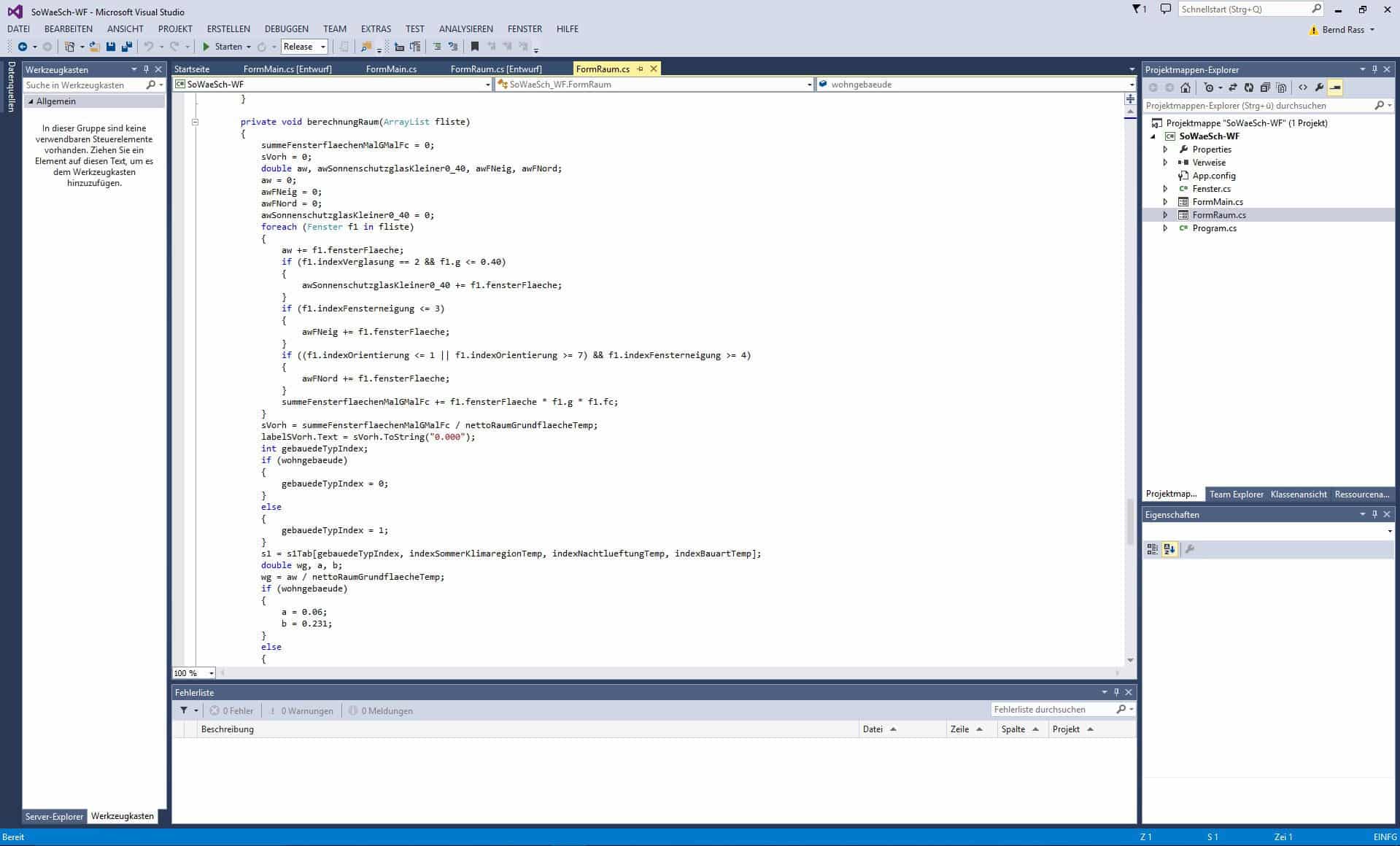Screen dimensions: 1400x846
Task: Expand the Fenster.cs node
Action: (1165, 189)
